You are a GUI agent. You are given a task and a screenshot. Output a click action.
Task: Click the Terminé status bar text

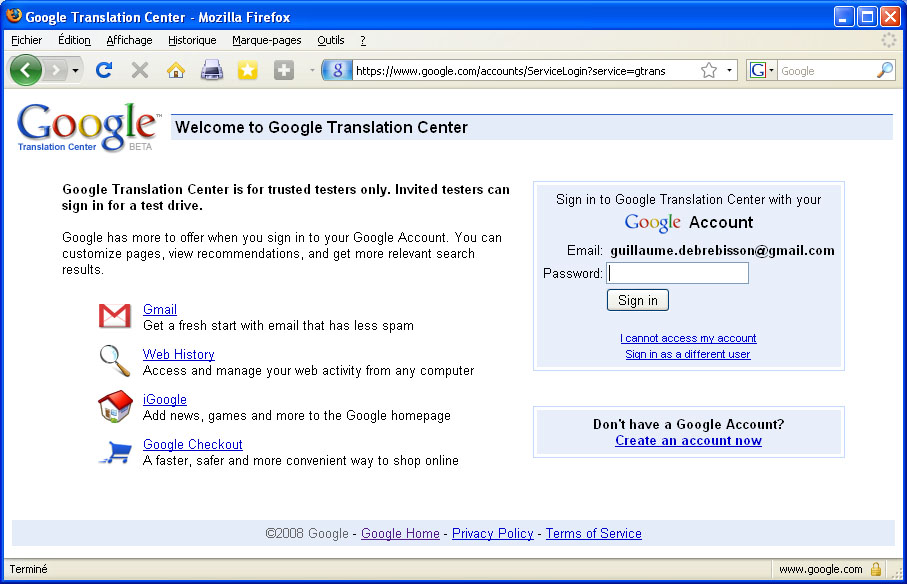pos(28,570)
